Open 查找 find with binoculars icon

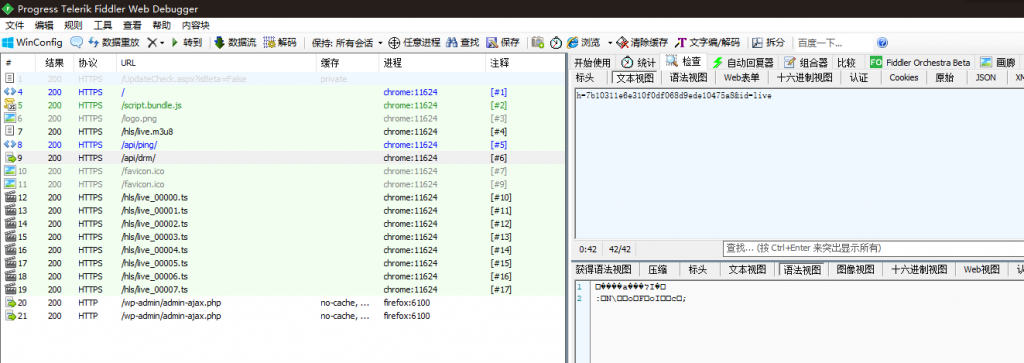pos(463,42)
